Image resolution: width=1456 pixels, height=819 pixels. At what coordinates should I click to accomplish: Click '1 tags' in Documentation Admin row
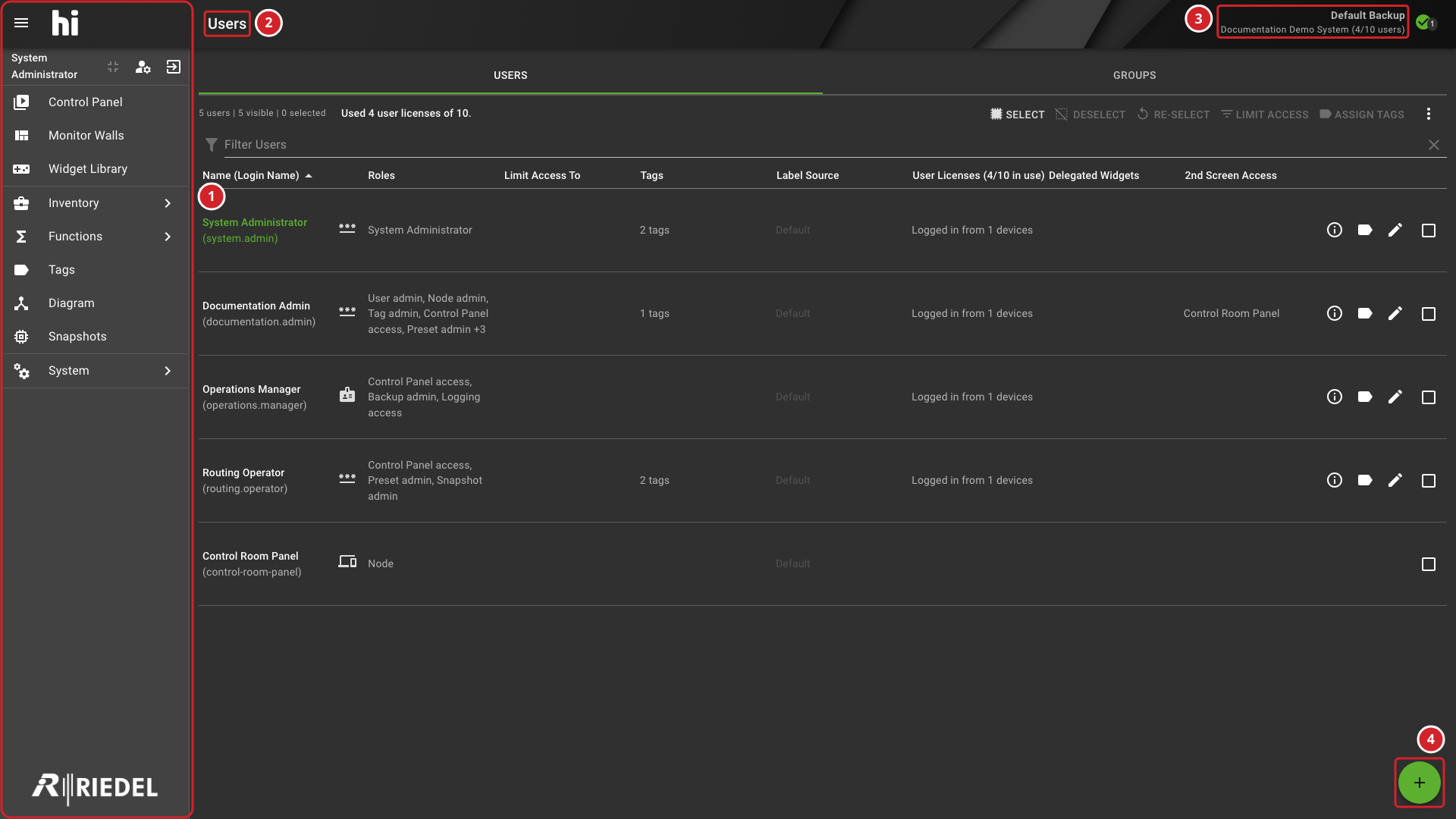click(x=654, y=313)
